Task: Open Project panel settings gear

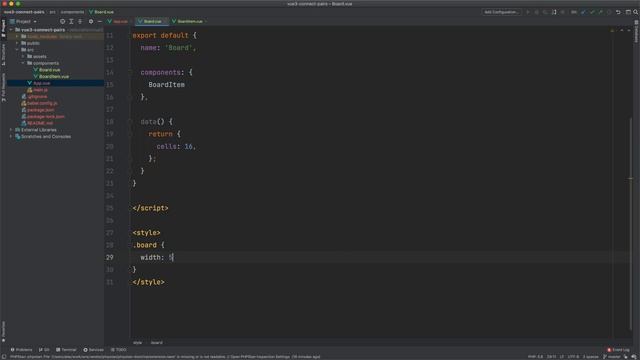Action: [x=91, y=21]
